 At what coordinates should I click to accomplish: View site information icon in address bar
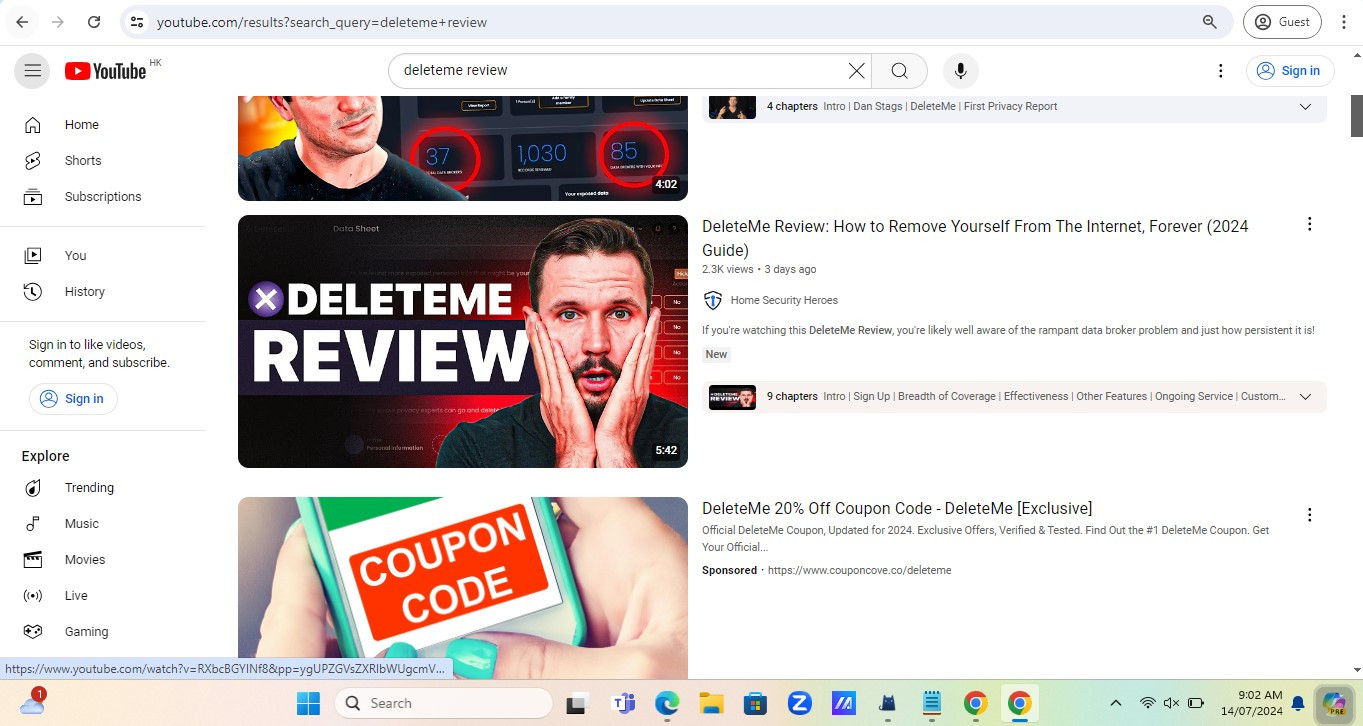[137, 22]
